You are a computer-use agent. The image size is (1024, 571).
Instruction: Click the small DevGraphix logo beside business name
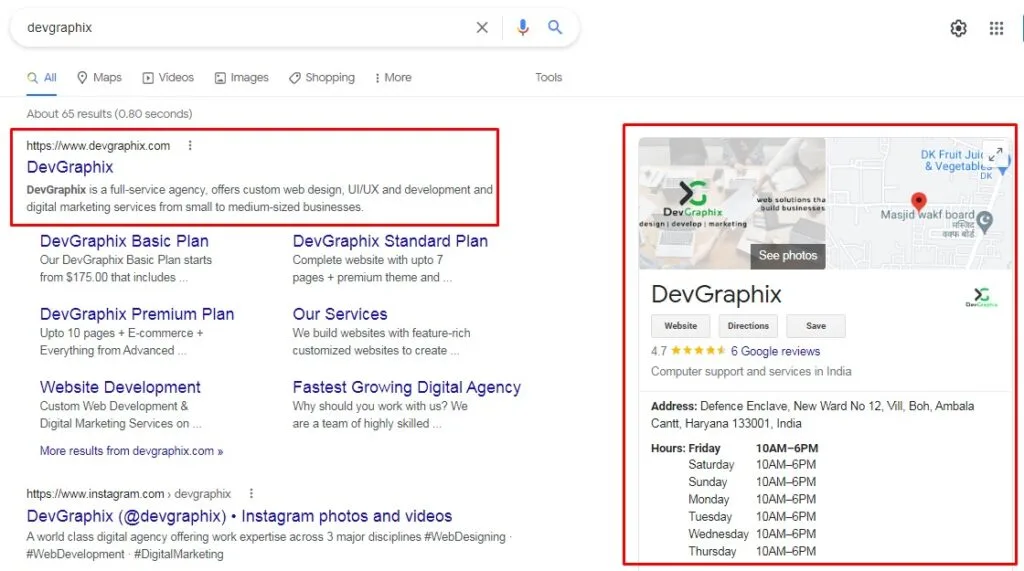click(982, 297)
